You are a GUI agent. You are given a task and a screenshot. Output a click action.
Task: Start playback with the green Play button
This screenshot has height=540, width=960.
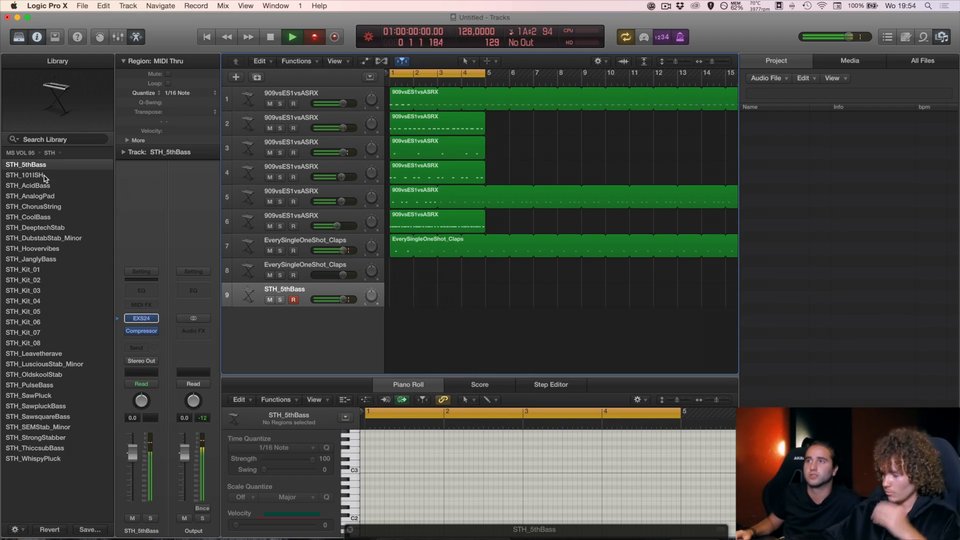(292, 37)
